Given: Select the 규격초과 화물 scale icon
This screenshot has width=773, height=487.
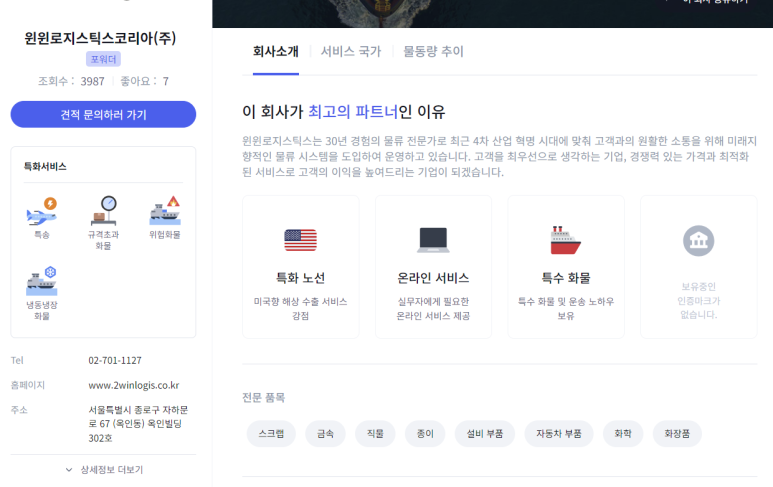Looking at the screenshot, I should [x=104, y=210].
